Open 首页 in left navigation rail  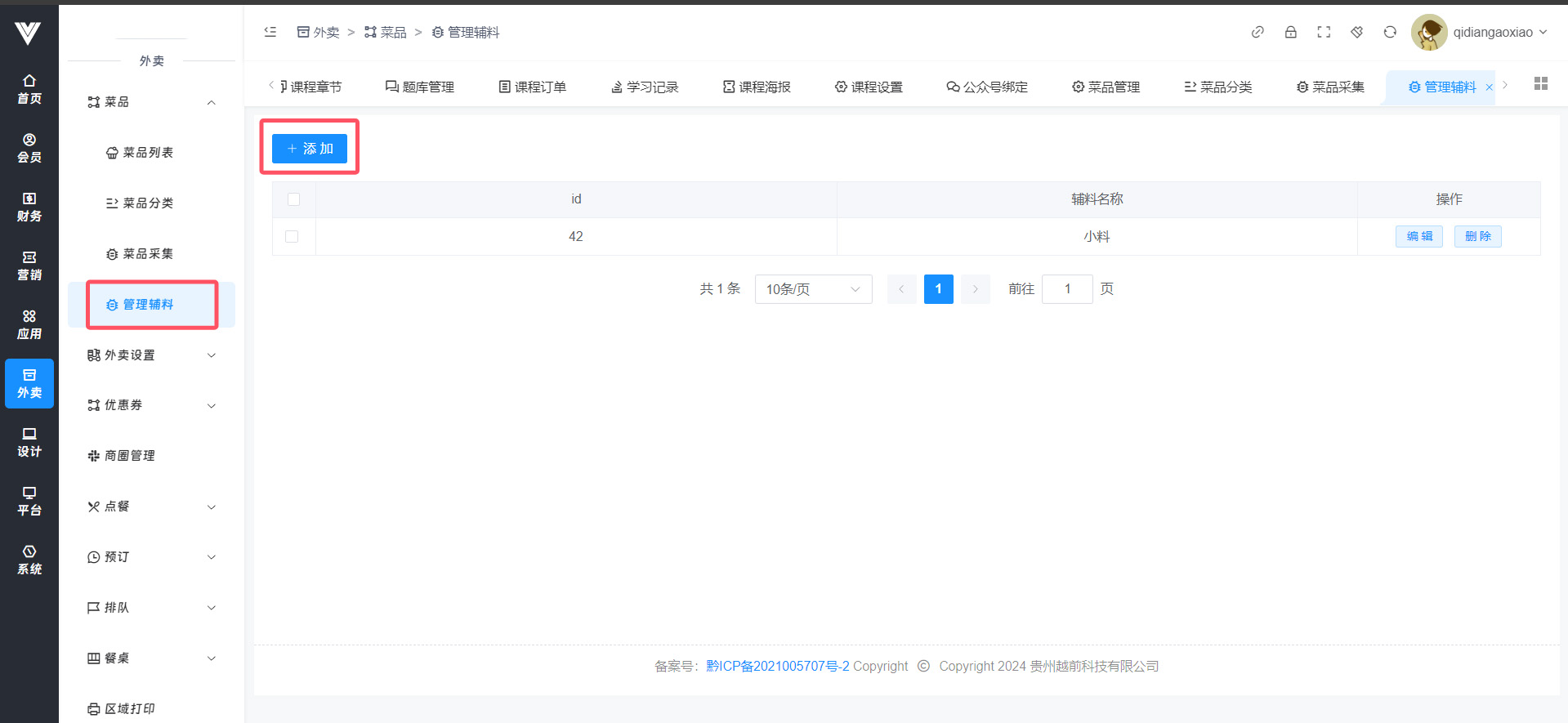coord(29,89)
